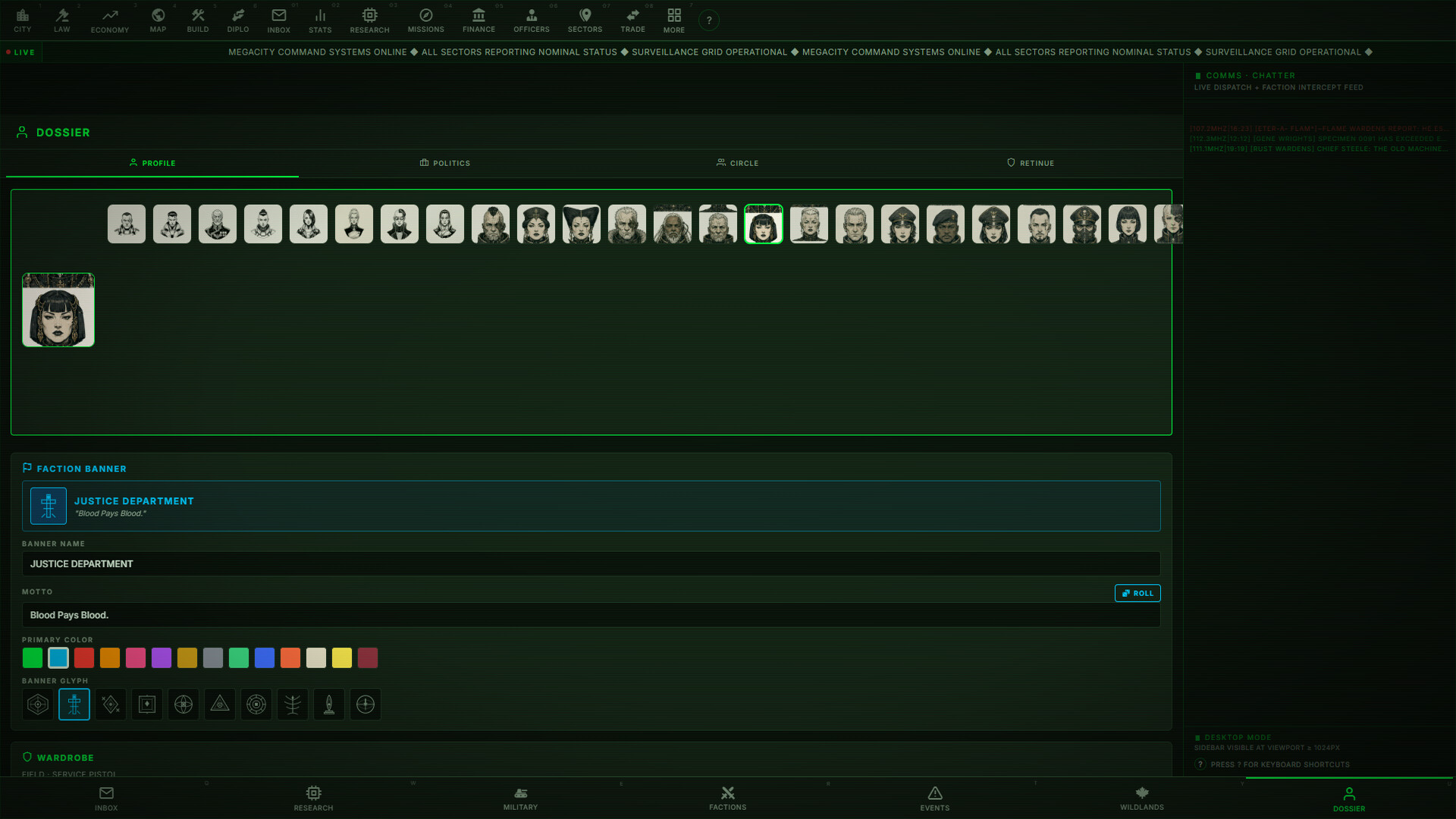The image size is (1456, 819).
Task: Open Factions in bottom navigation
Action: coord(728,799)
